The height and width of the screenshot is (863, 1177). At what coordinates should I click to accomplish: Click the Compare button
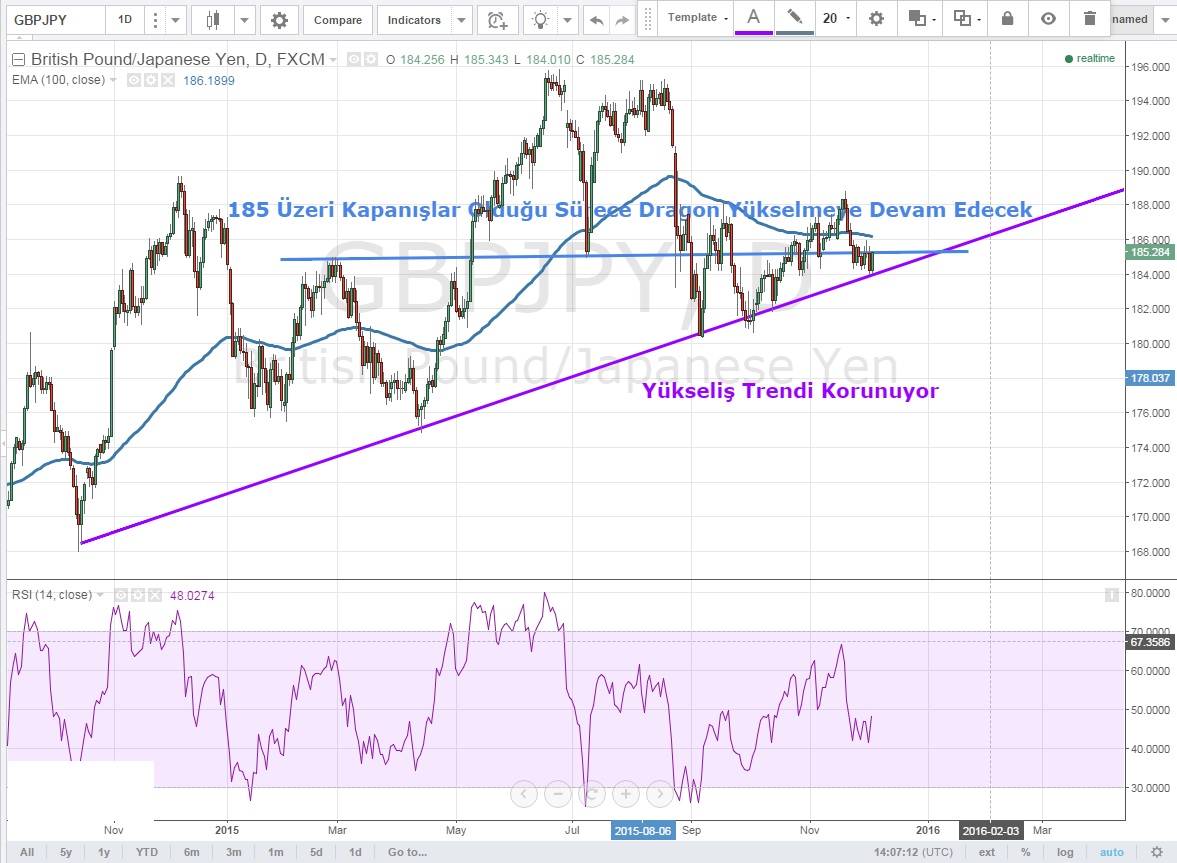(337, 20)
